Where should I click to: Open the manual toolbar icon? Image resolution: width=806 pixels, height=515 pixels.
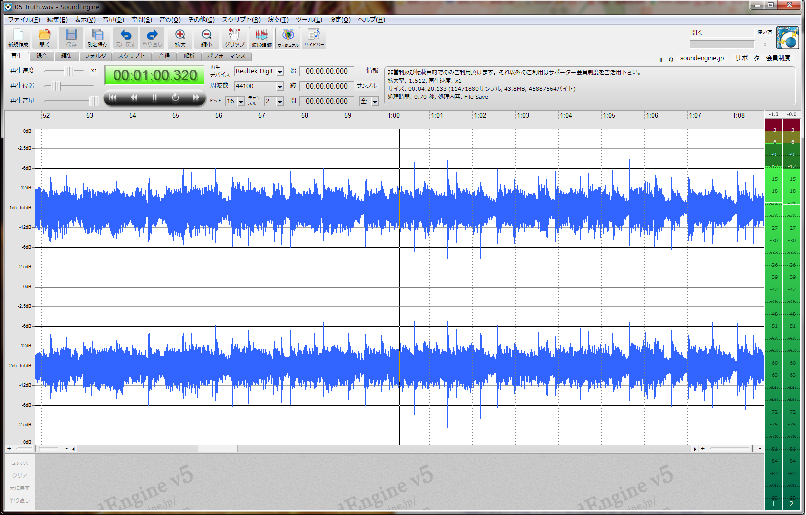pos(288,38)
